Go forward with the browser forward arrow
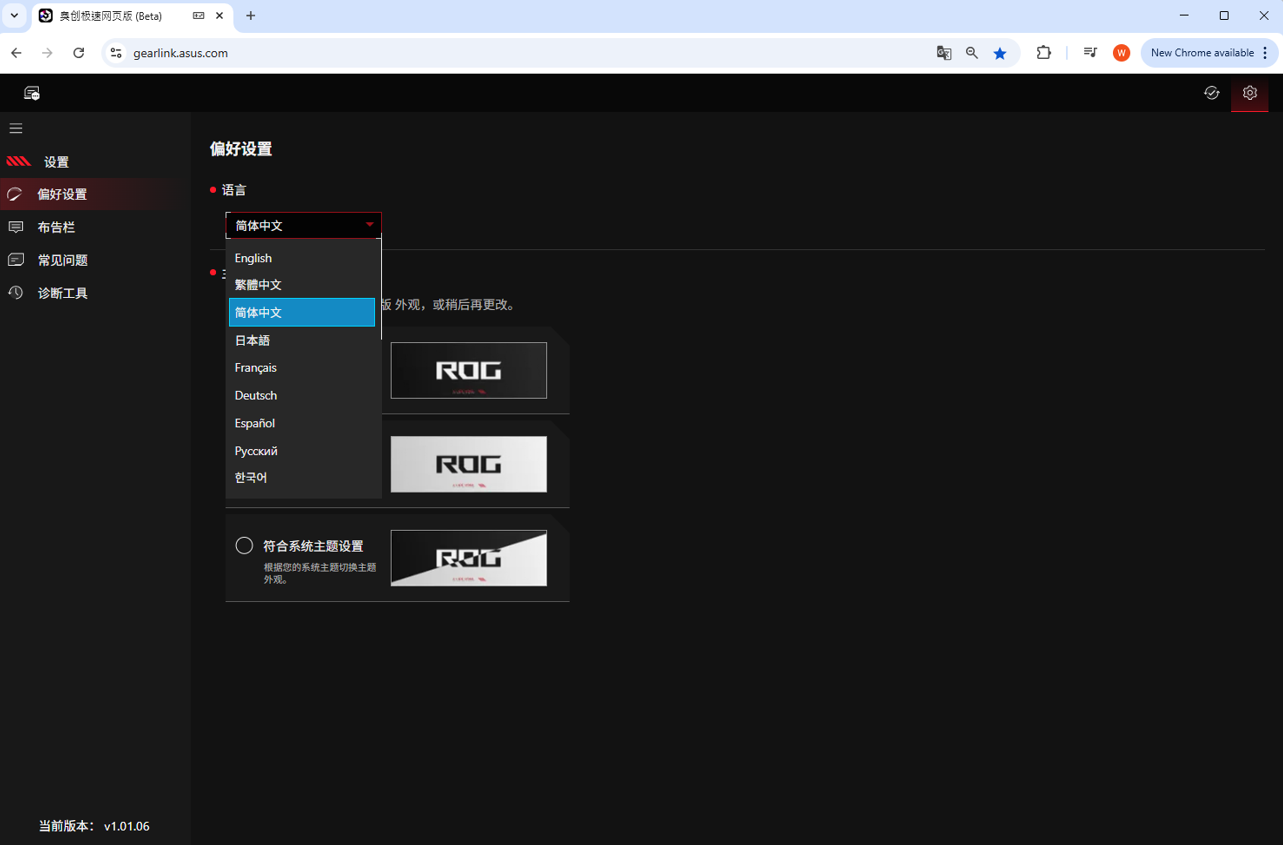Viewport: 1283px width, 845px height. [x=47, y=53]
